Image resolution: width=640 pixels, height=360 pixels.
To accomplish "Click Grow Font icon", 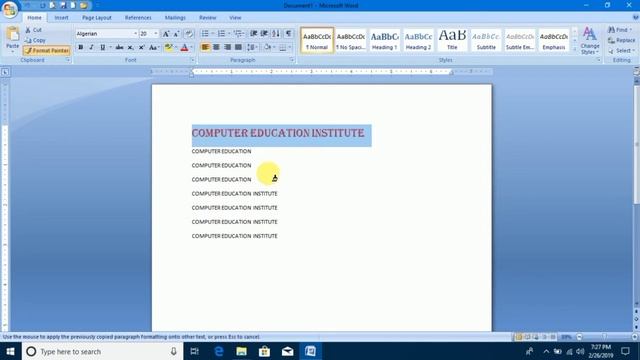I will point(166,33).
